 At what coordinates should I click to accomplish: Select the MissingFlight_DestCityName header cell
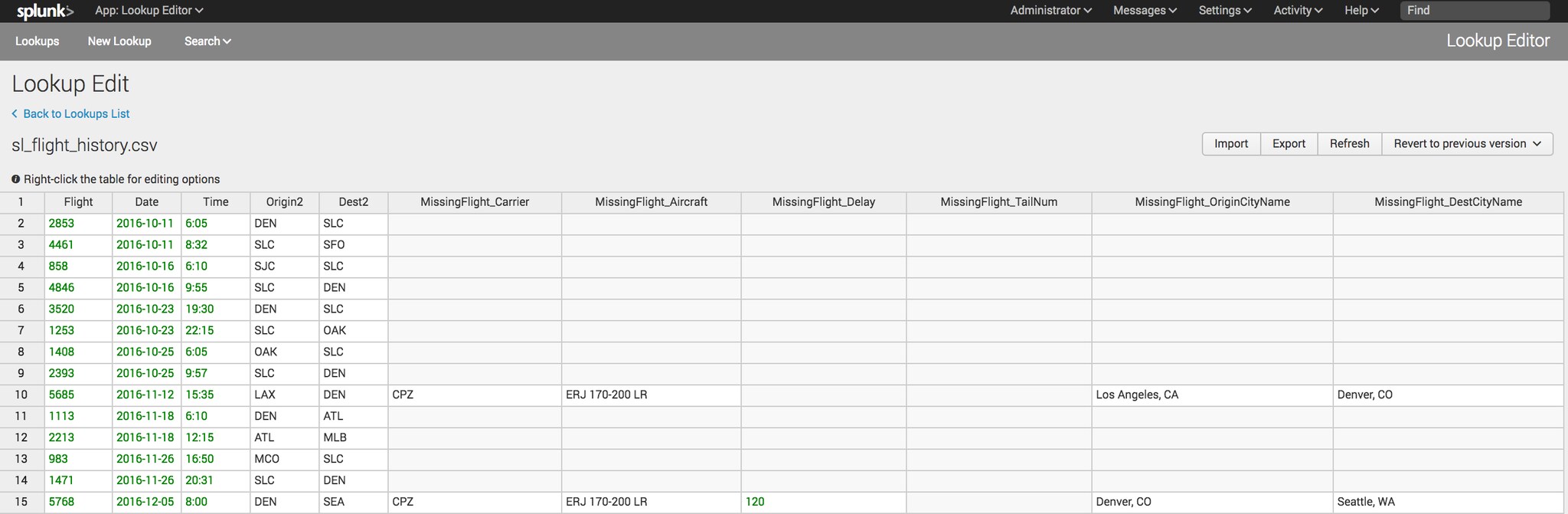(1449, 202)
